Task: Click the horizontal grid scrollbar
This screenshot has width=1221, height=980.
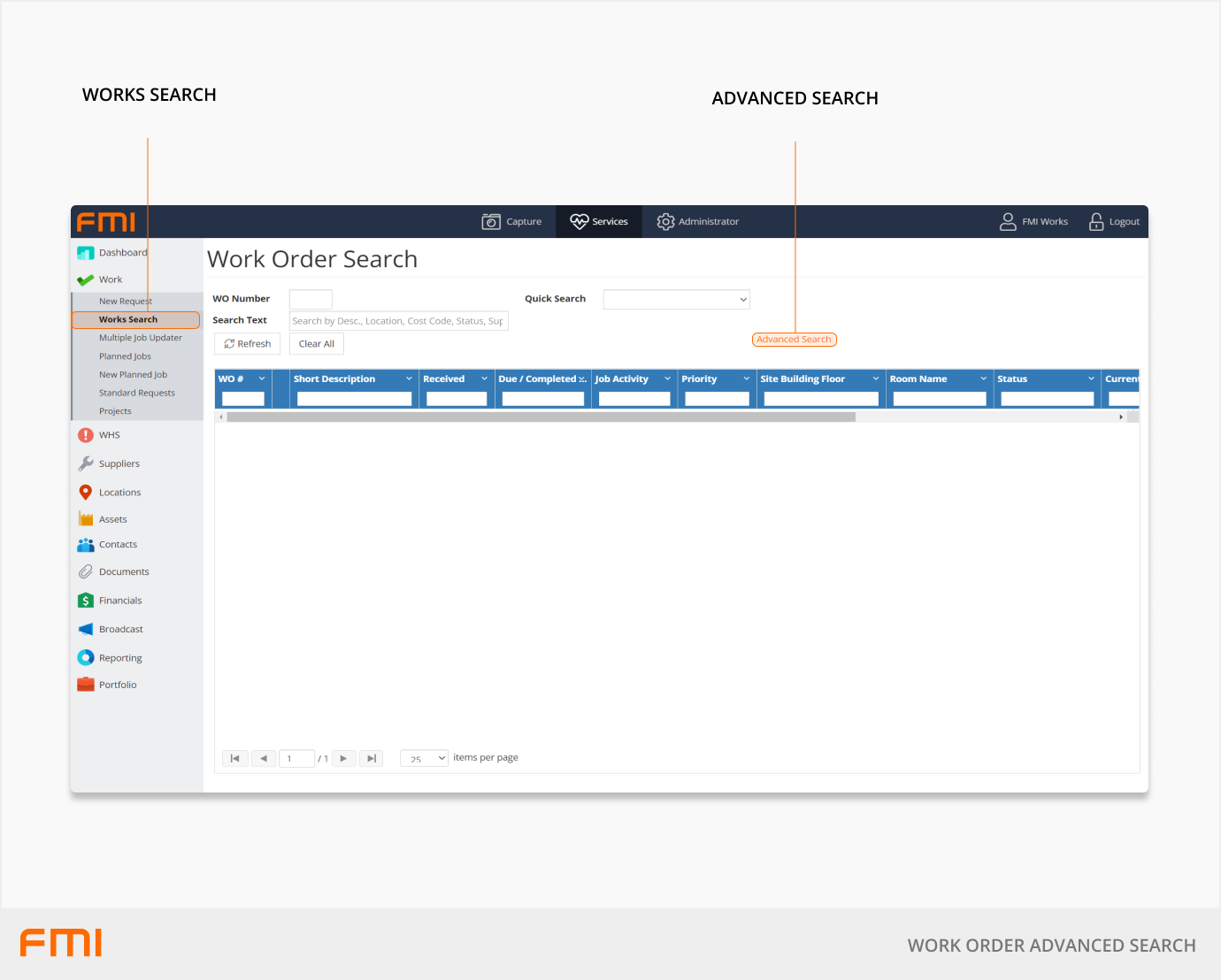Action: pos(541,417)
